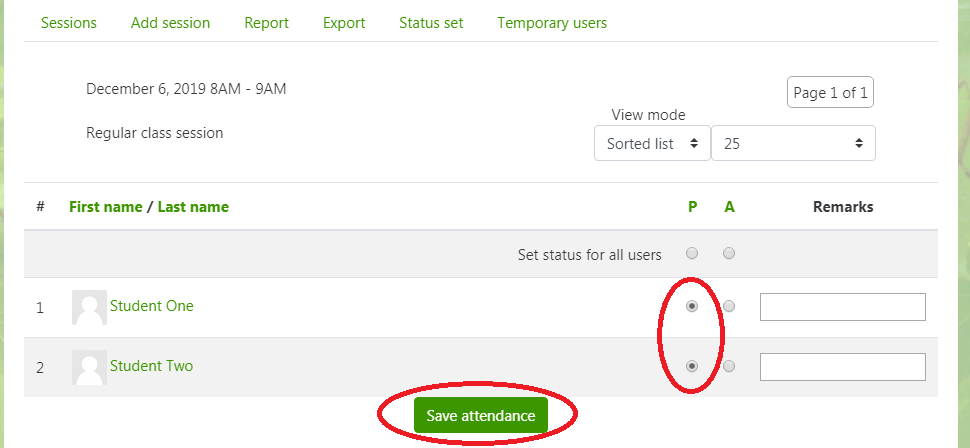Switch to the Add session tab

point(170,23)
